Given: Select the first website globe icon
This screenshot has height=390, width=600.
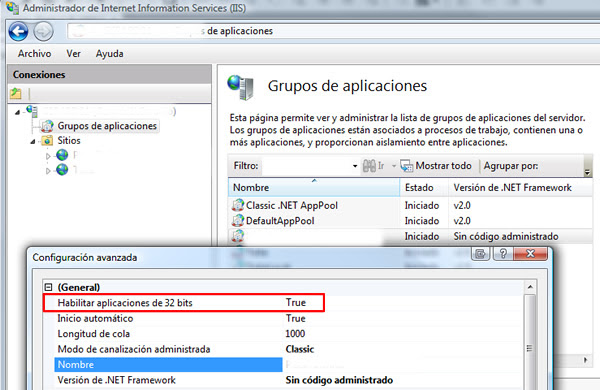Looking at the screenshot, I should click(x=62, y=155).
